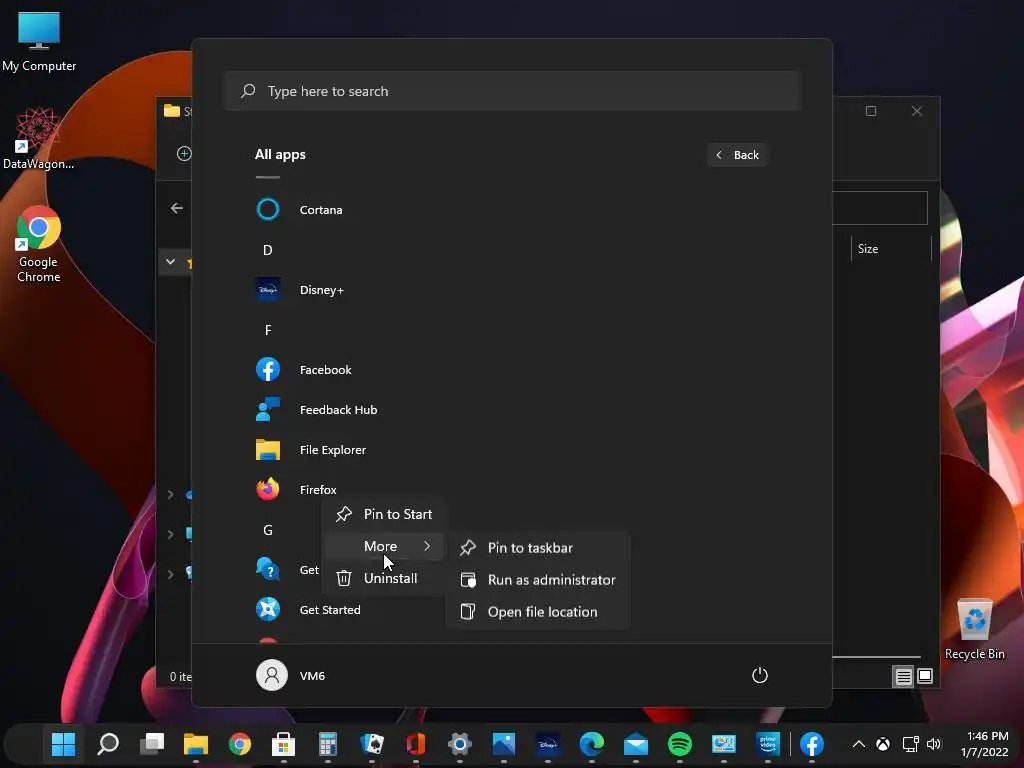Show hidden icons in system tray
The image size is (1024, 768).
pyautogui.click(x=859, y=744)
